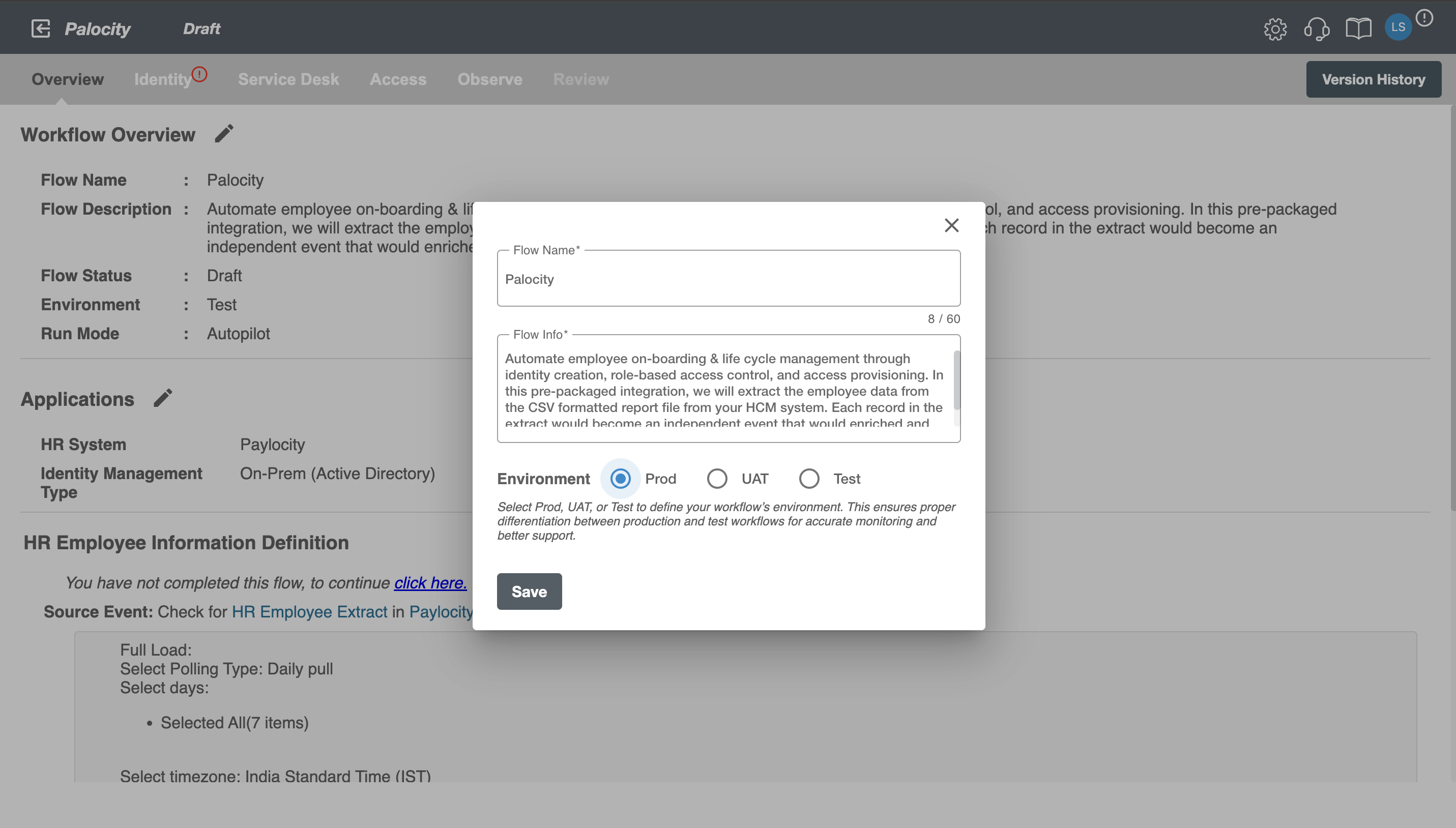Click the Version History button
1456x828 pixels.
[1373, 78]
